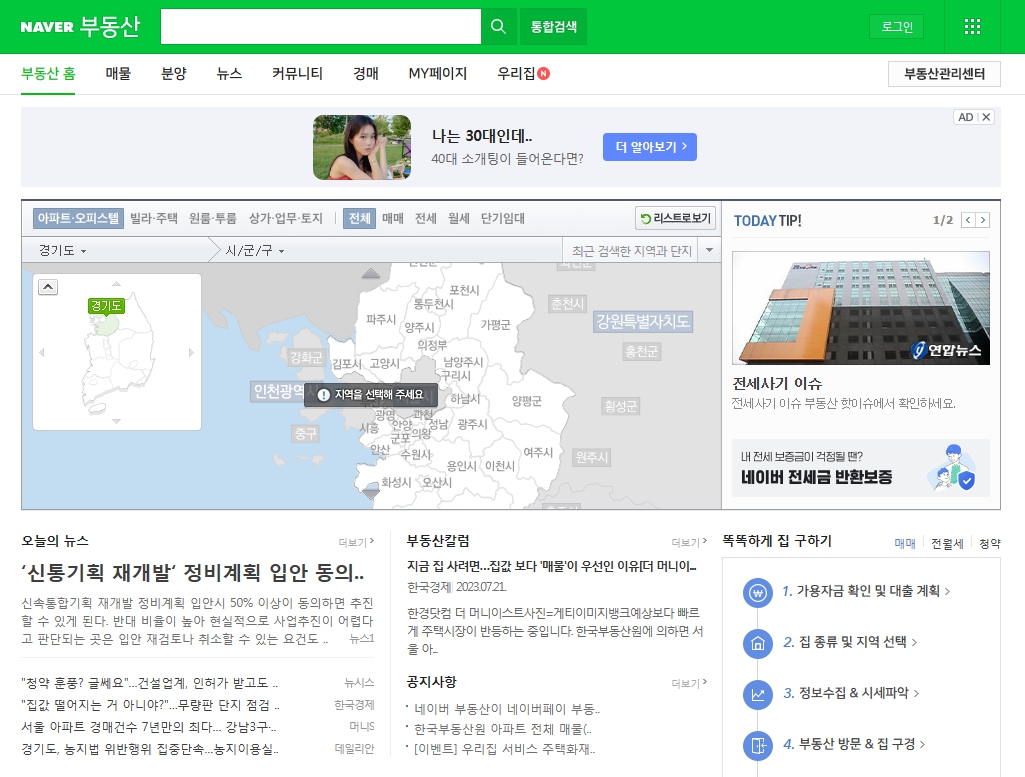
Task: Click the house type step icon
Action: 758,644
